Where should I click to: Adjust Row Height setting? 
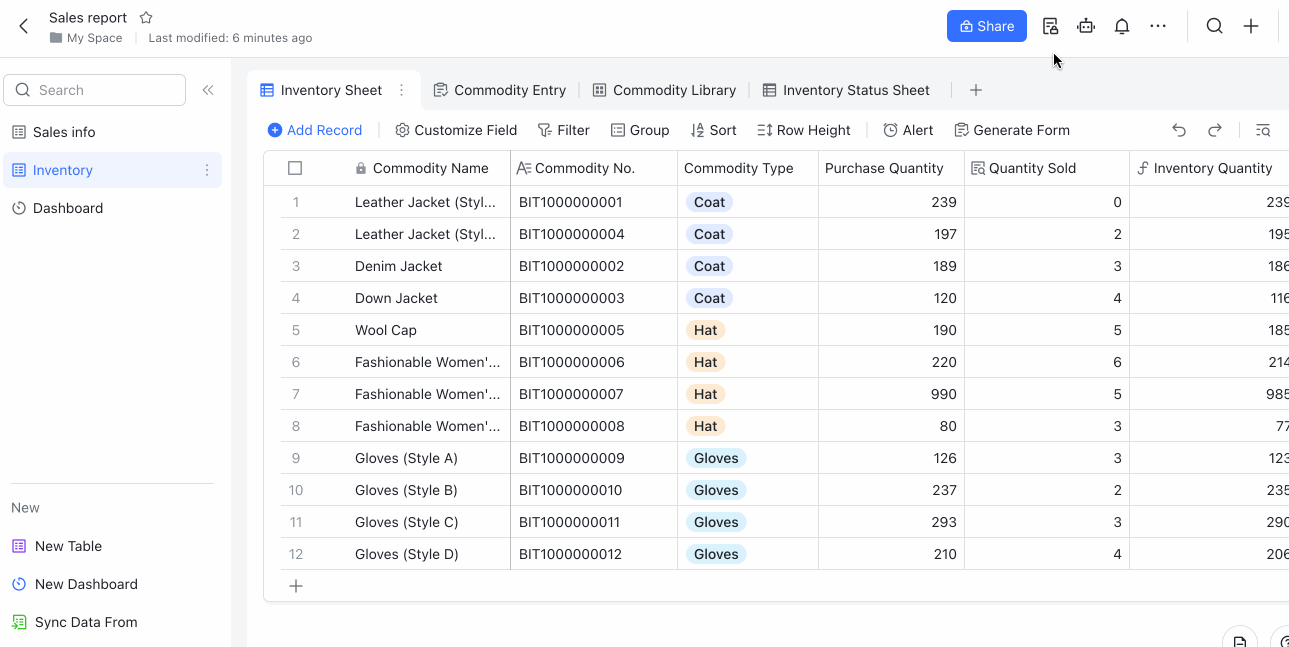coord(803,130)
